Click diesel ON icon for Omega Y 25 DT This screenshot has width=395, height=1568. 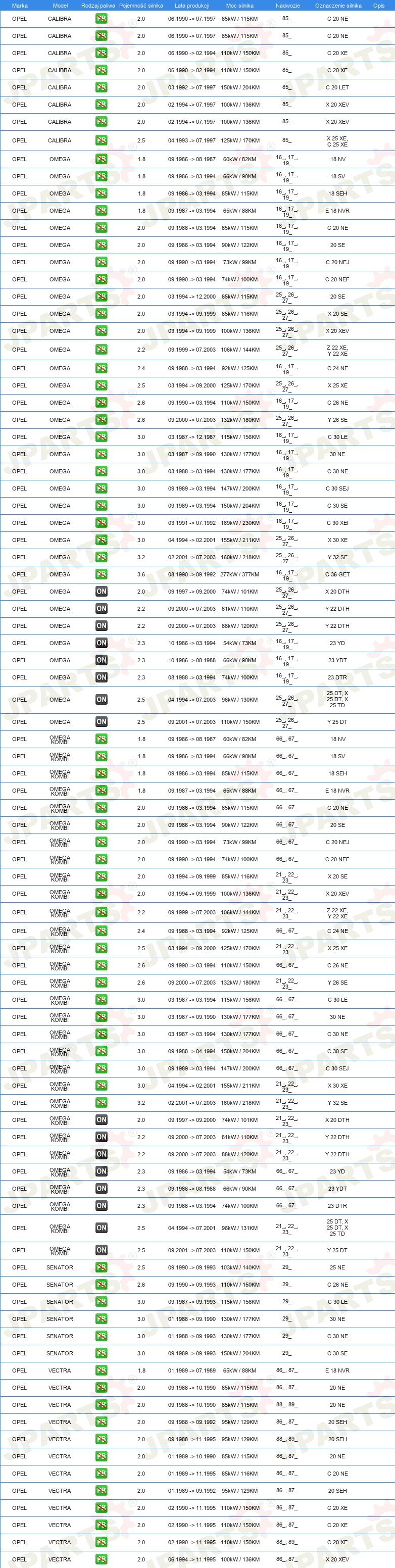coord(101,722)
